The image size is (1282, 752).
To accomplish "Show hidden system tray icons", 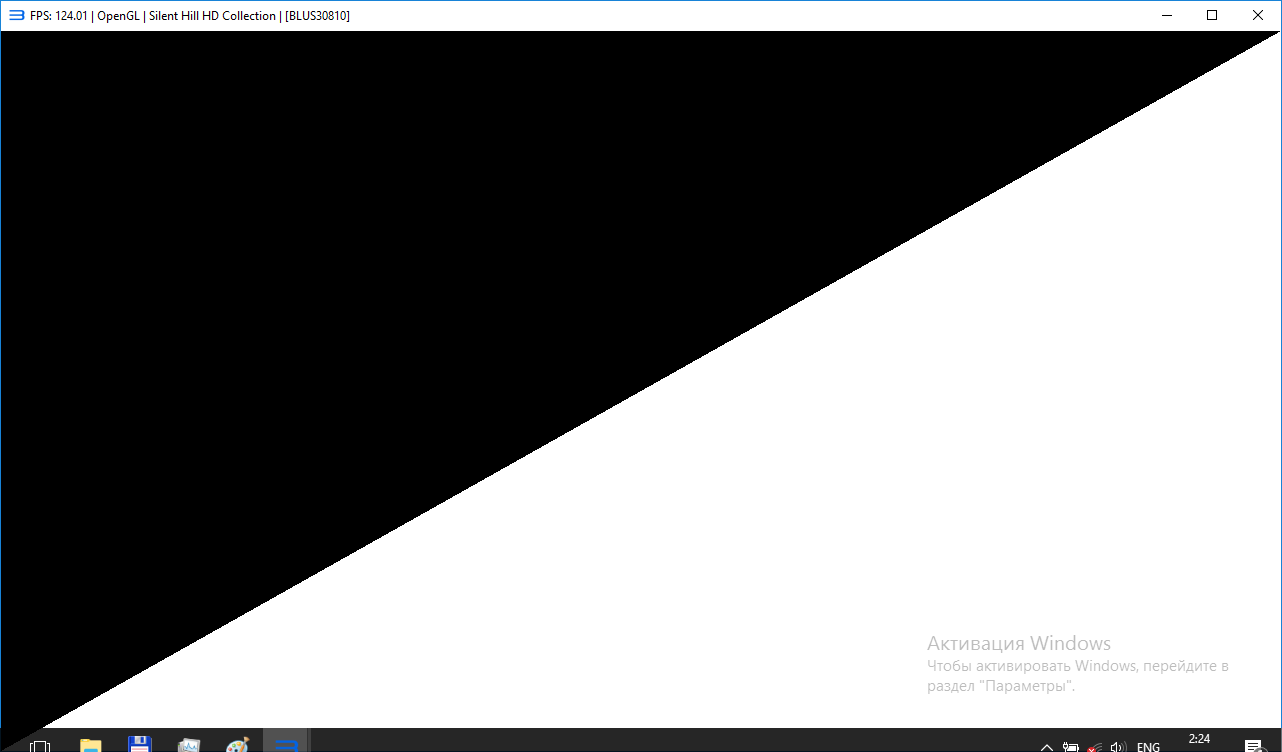I will pos(1046,747).
